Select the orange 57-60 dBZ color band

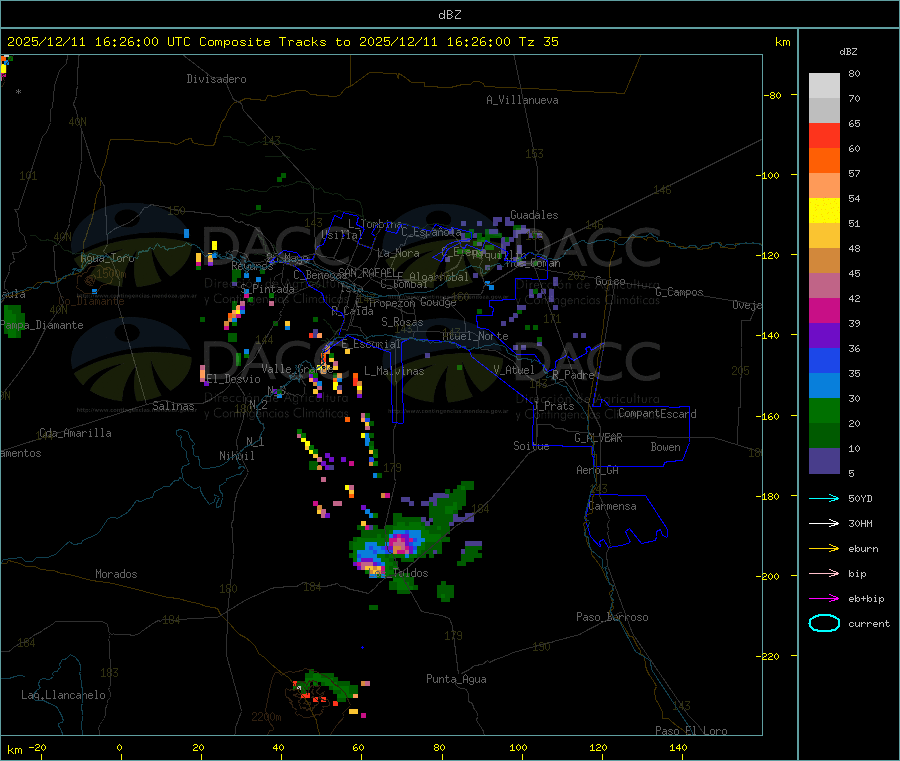point(824,161)
